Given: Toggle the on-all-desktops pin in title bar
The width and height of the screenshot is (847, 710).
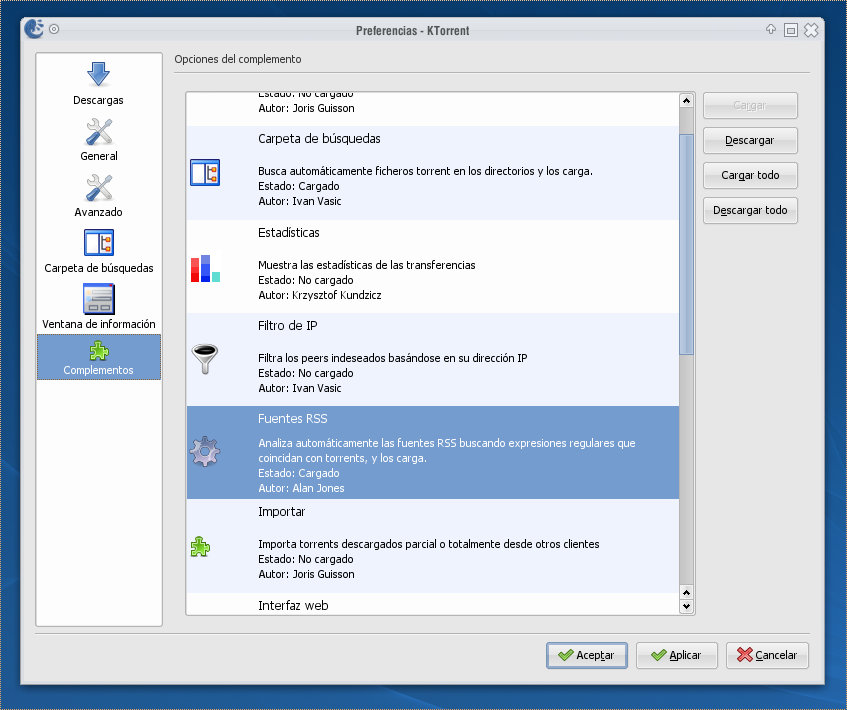Looking at the screenshot, I should point(54,29).
